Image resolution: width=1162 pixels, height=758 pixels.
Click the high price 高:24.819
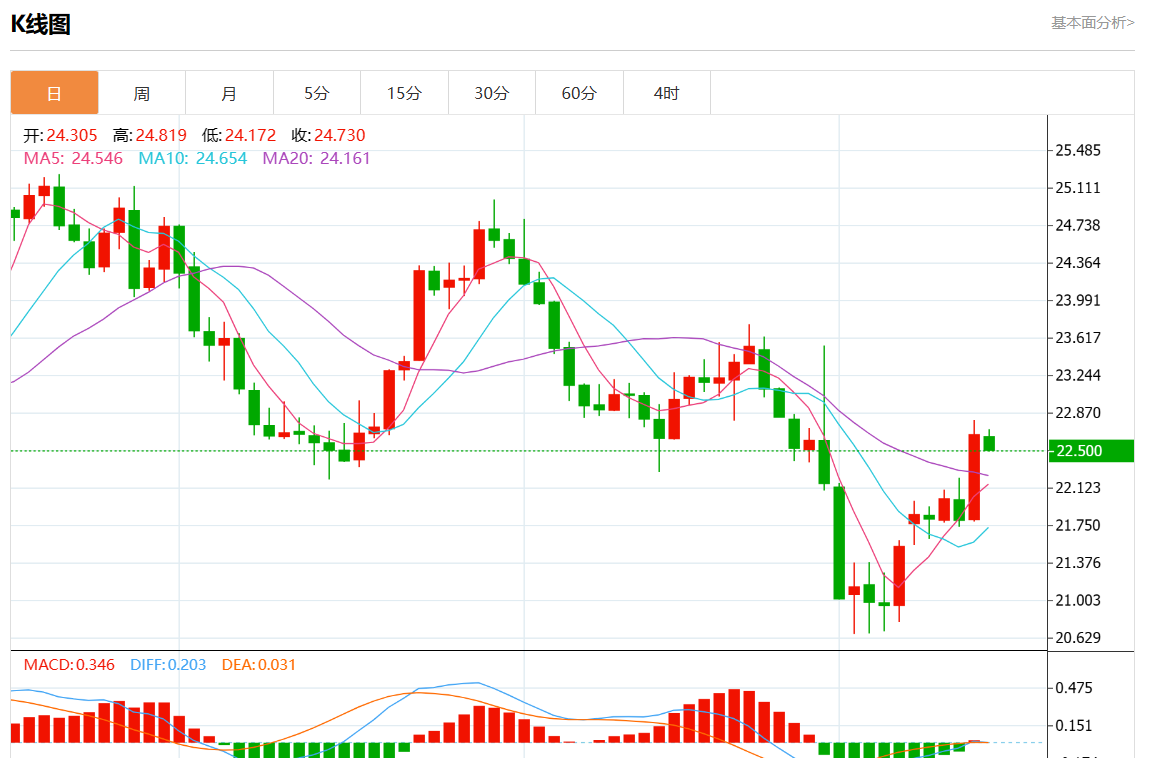(x=150, y=136)
